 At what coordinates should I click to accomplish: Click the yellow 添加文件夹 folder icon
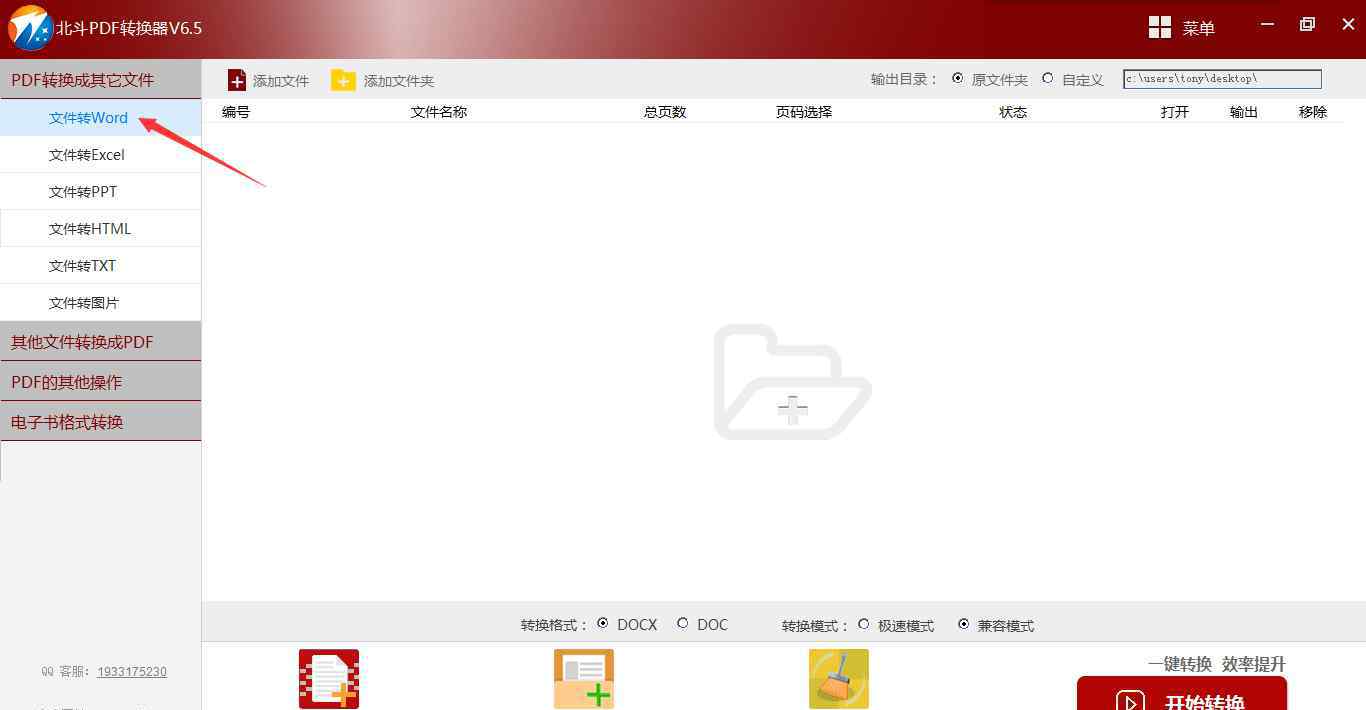click(x=343, y=80)
